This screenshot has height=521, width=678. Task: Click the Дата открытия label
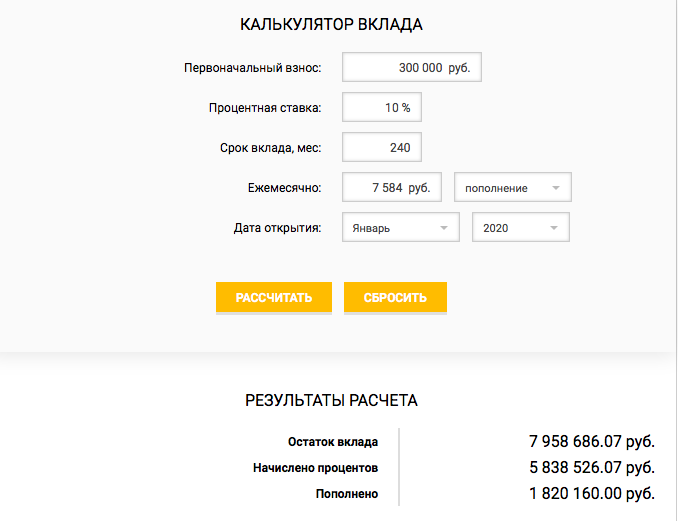click(x=278, y=228)
